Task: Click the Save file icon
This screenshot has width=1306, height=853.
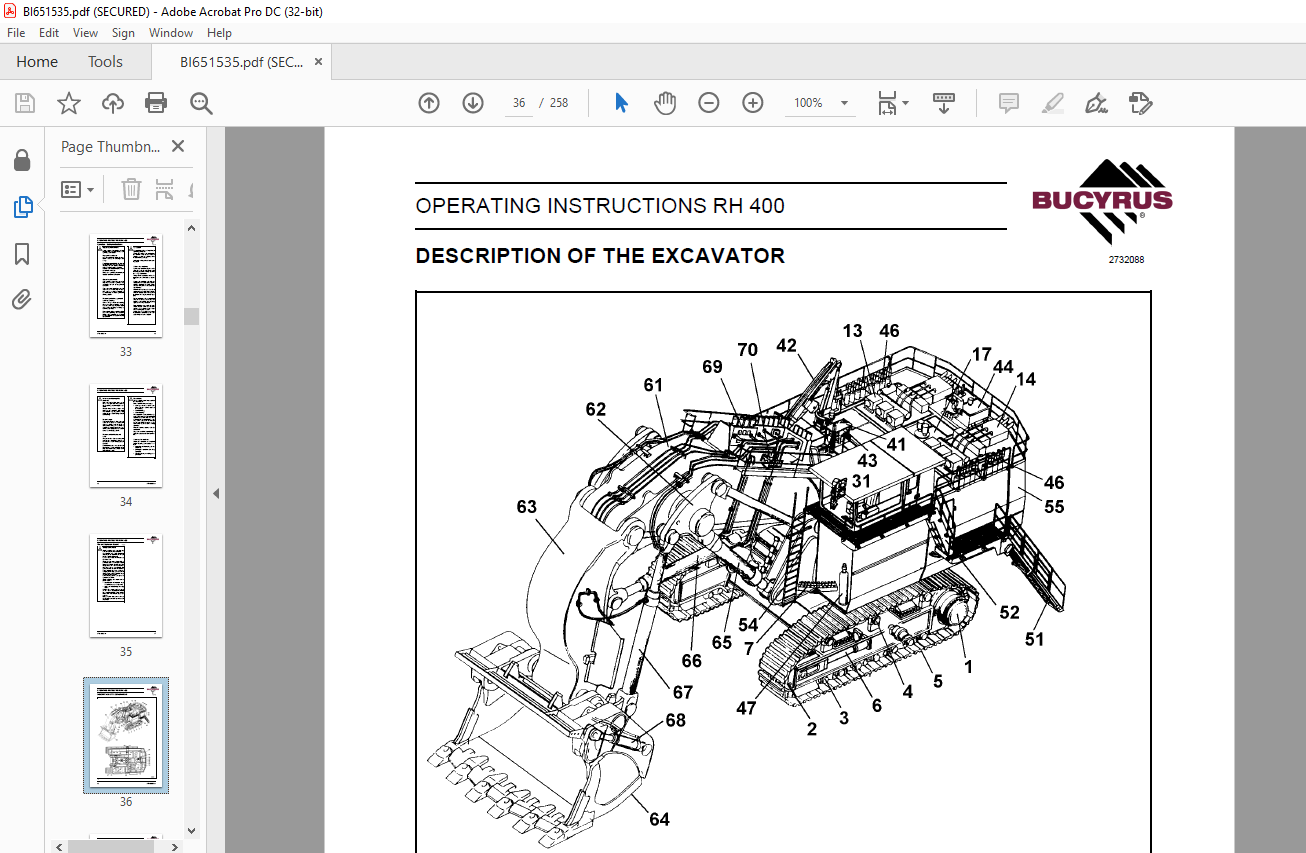Action: 25,103
